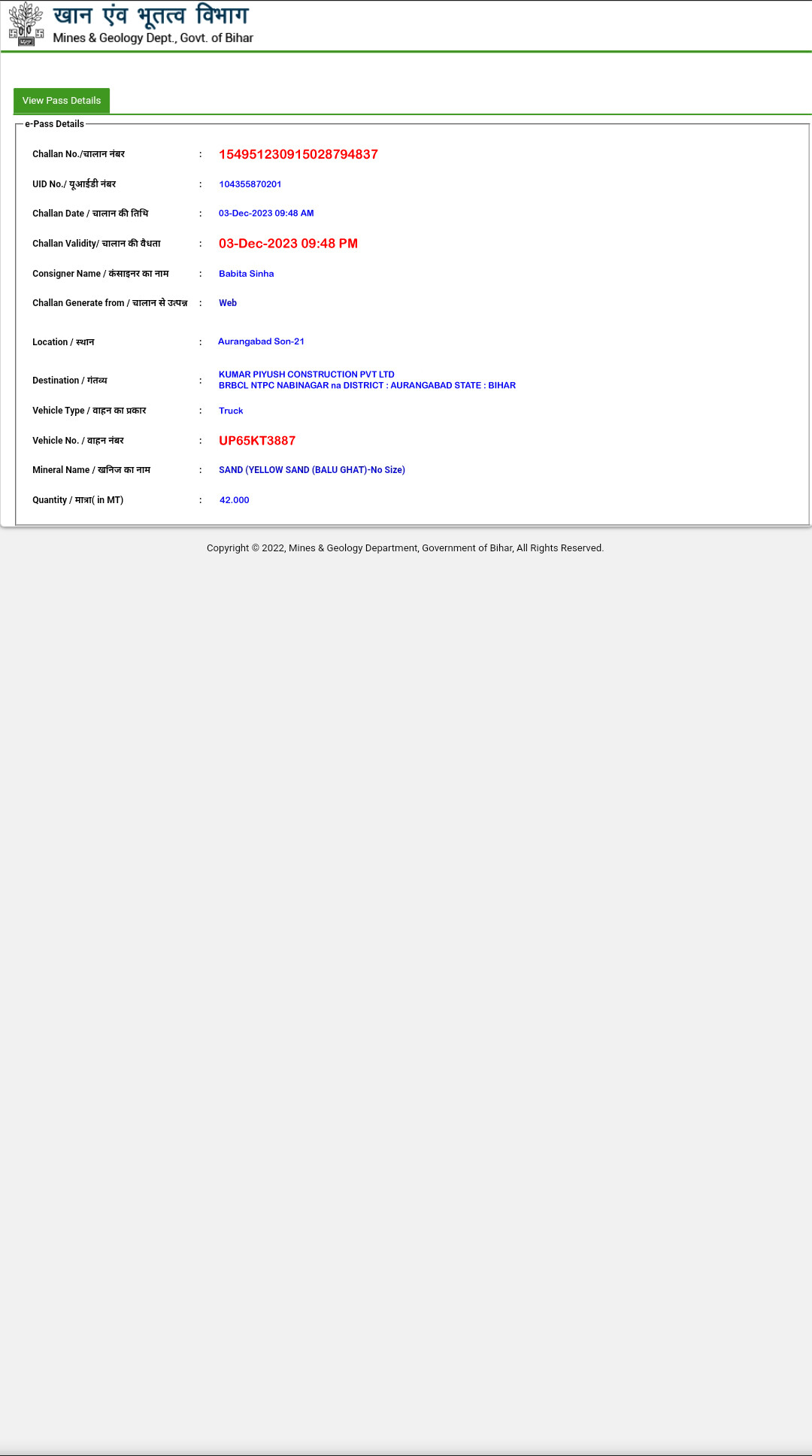
Task: Click the Web challan source value
Action: click(x=228, y=303)
